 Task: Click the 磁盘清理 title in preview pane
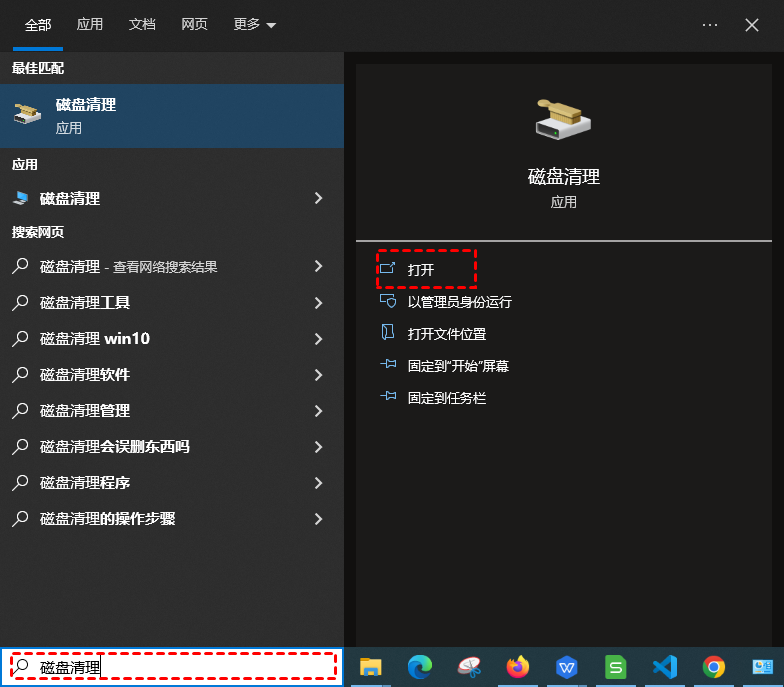point(564,176)
